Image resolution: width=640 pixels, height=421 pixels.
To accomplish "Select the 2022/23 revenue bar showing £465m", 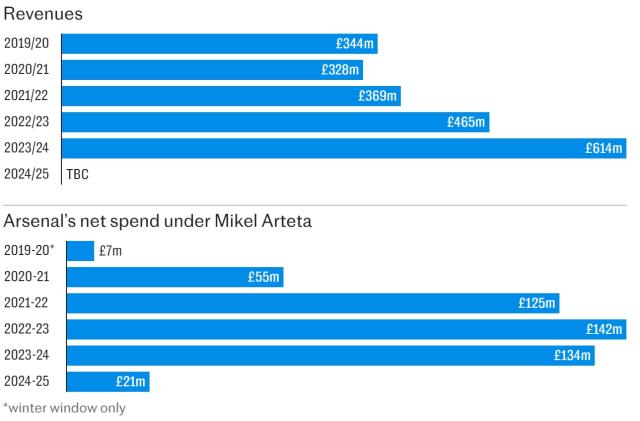I will pyautogui.click(x=275, y=122).
